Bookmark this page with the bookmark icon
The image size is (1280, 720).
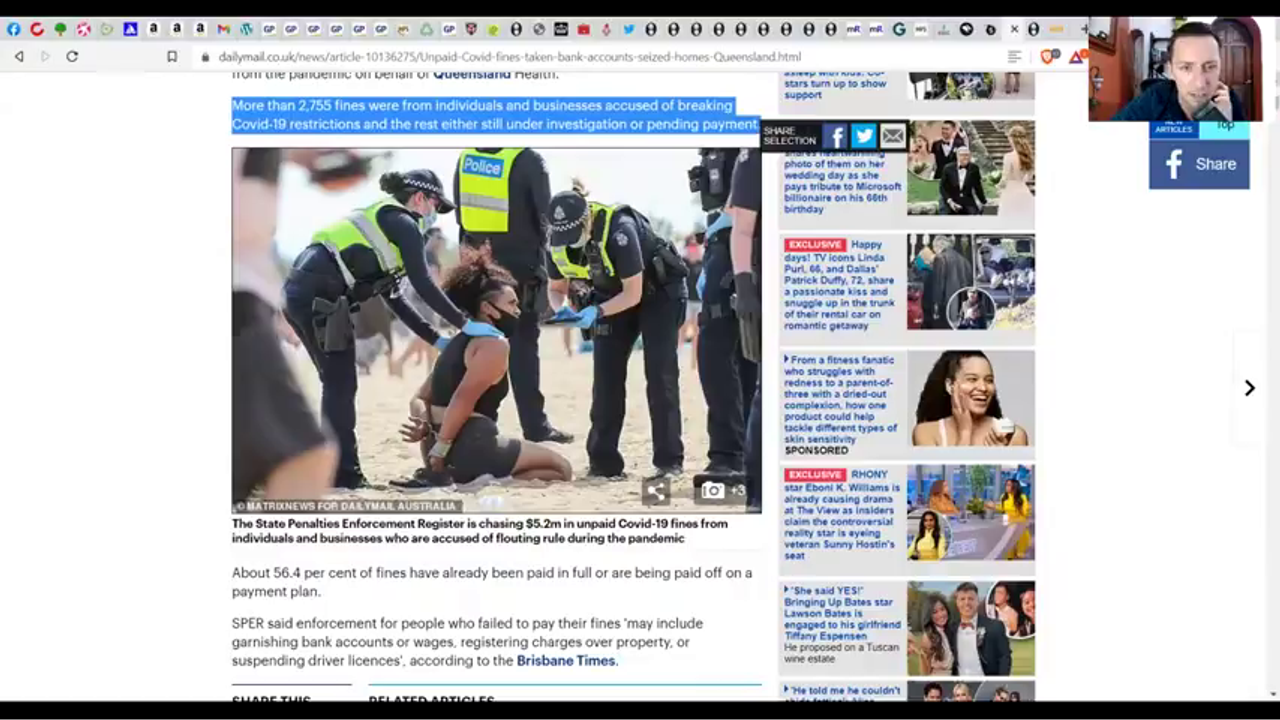(172, 57)
